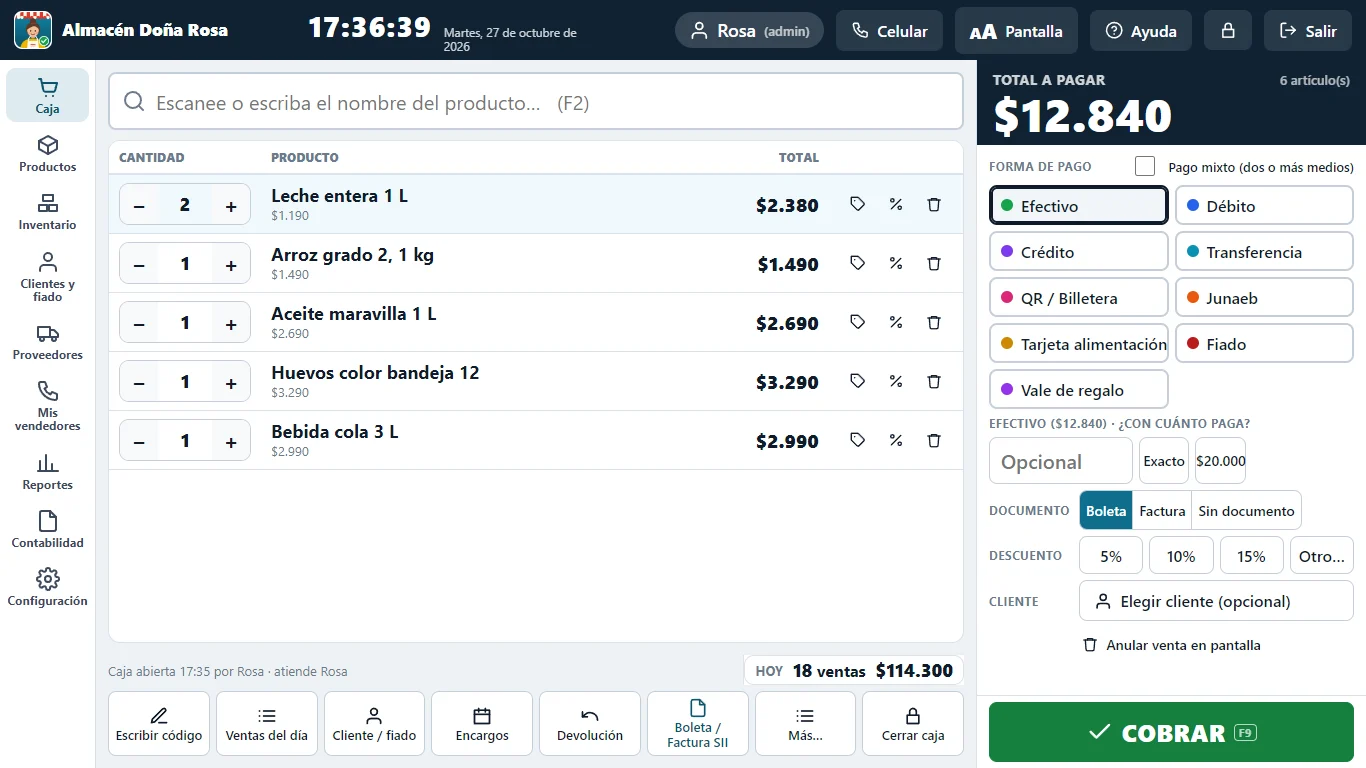Click the lock screen icon in header
The image size is (1366, 768).
point(1228,31)
